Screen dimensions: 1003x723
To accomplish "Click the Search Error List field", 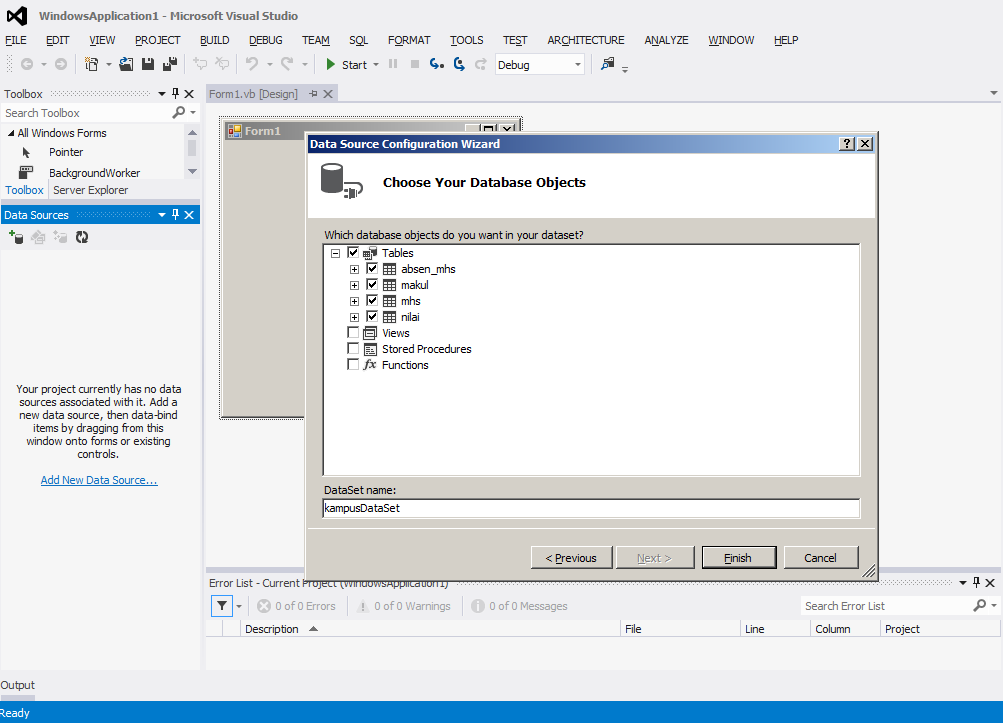I will tap(886, 606).
